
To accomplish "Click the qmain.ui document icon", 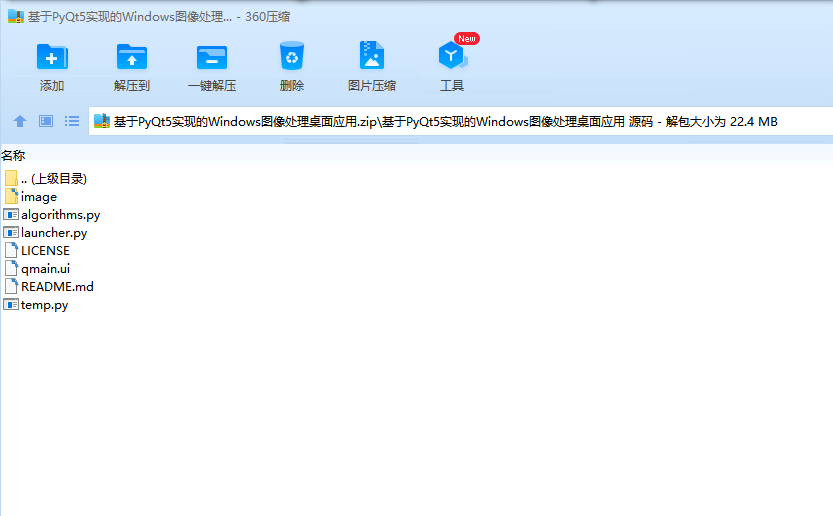I will pos(11,268).
